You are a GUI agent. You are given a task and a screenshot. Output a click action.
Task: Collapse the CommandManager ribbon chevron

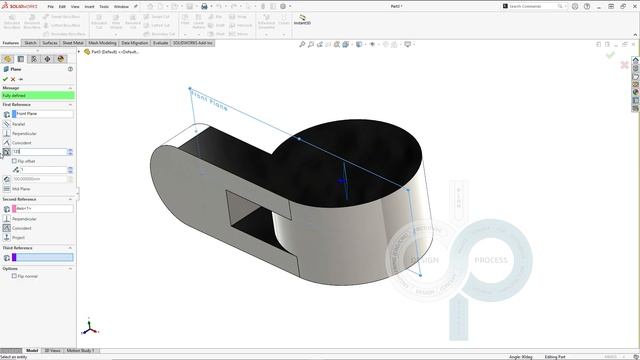pos(635,35)
